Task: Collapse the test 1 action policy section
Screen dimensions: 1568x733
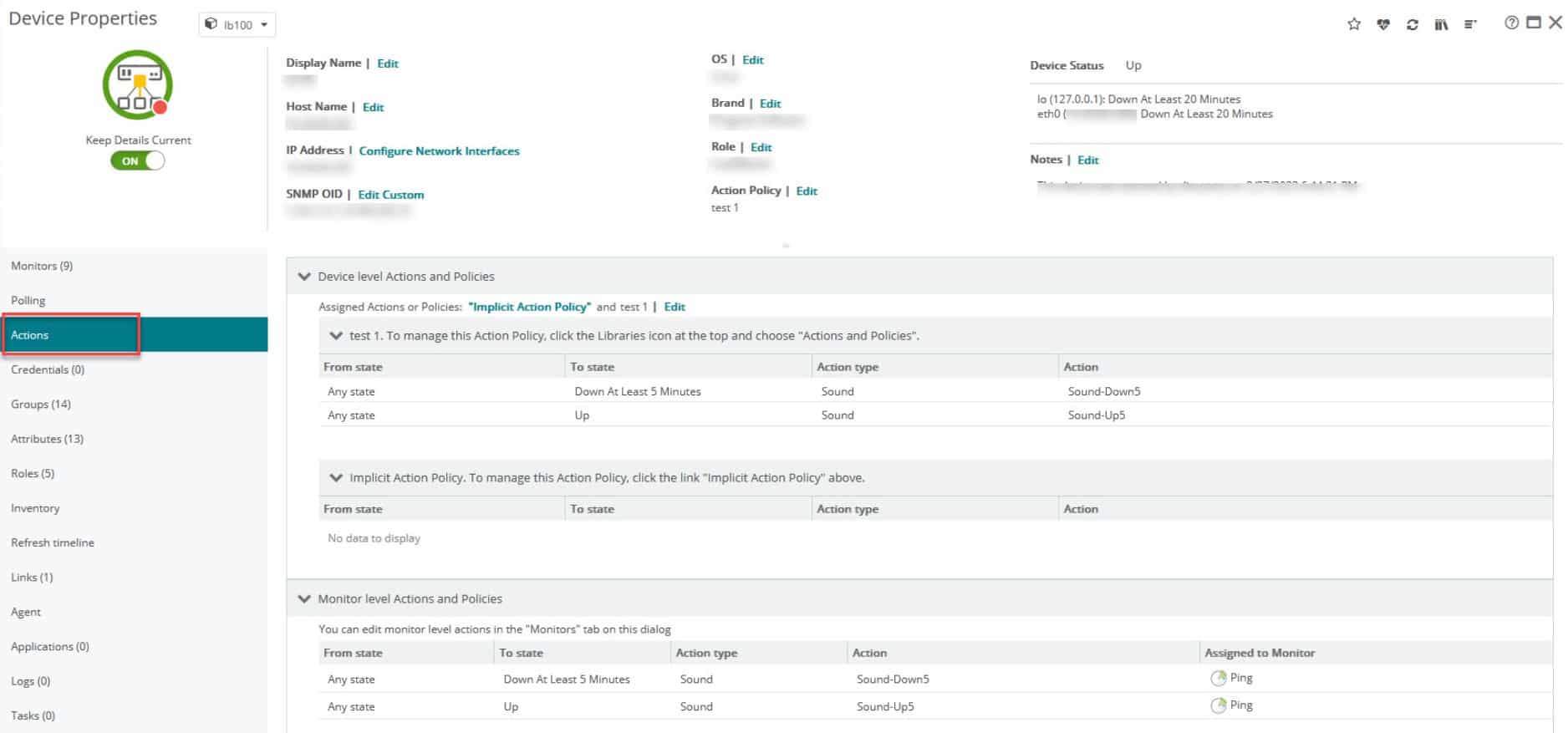Action: pyautogui.click(x=336, y=336)
